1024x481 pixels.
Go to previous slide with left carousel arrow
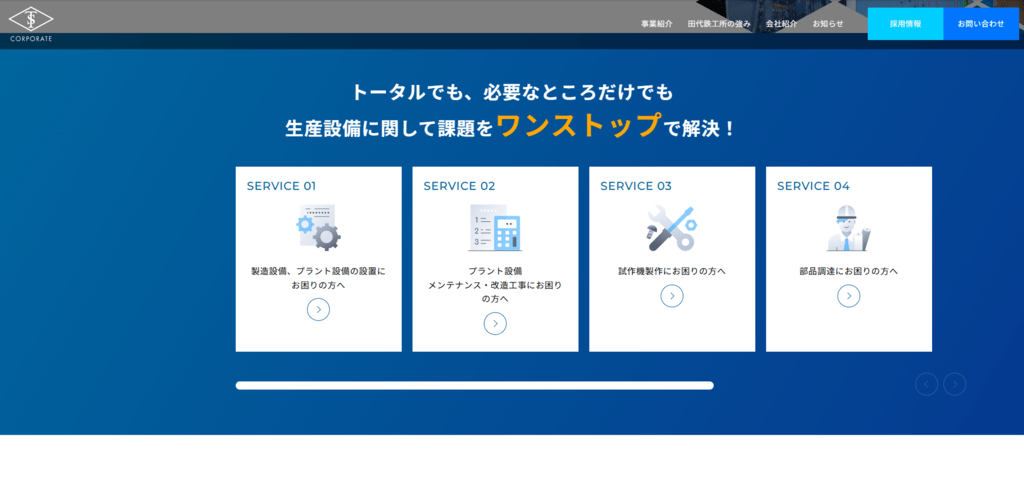pos(926,384)
